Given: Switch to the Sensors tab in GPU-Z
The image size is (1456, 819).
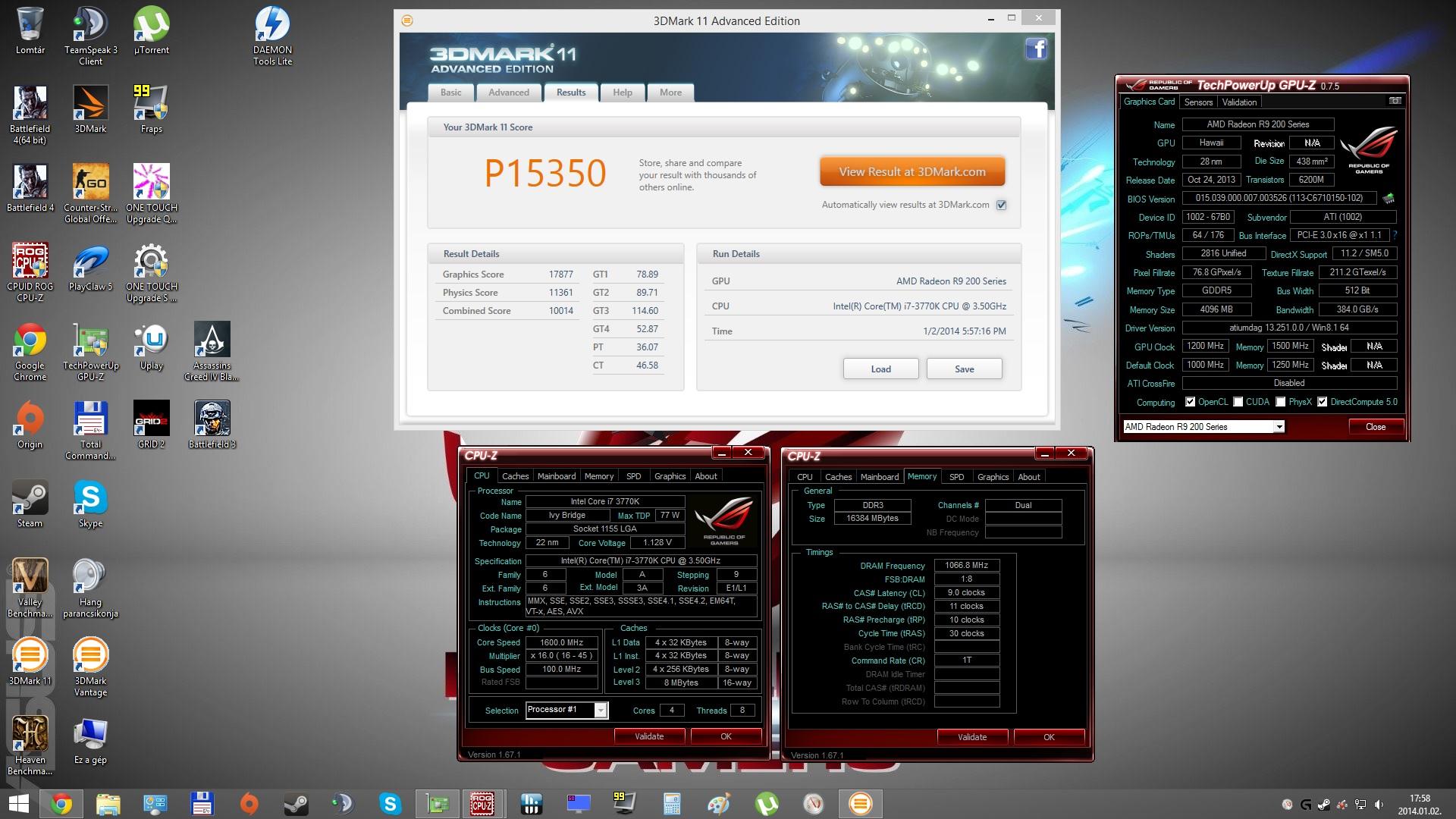Looking at the screenshot, I should 1198,102.
